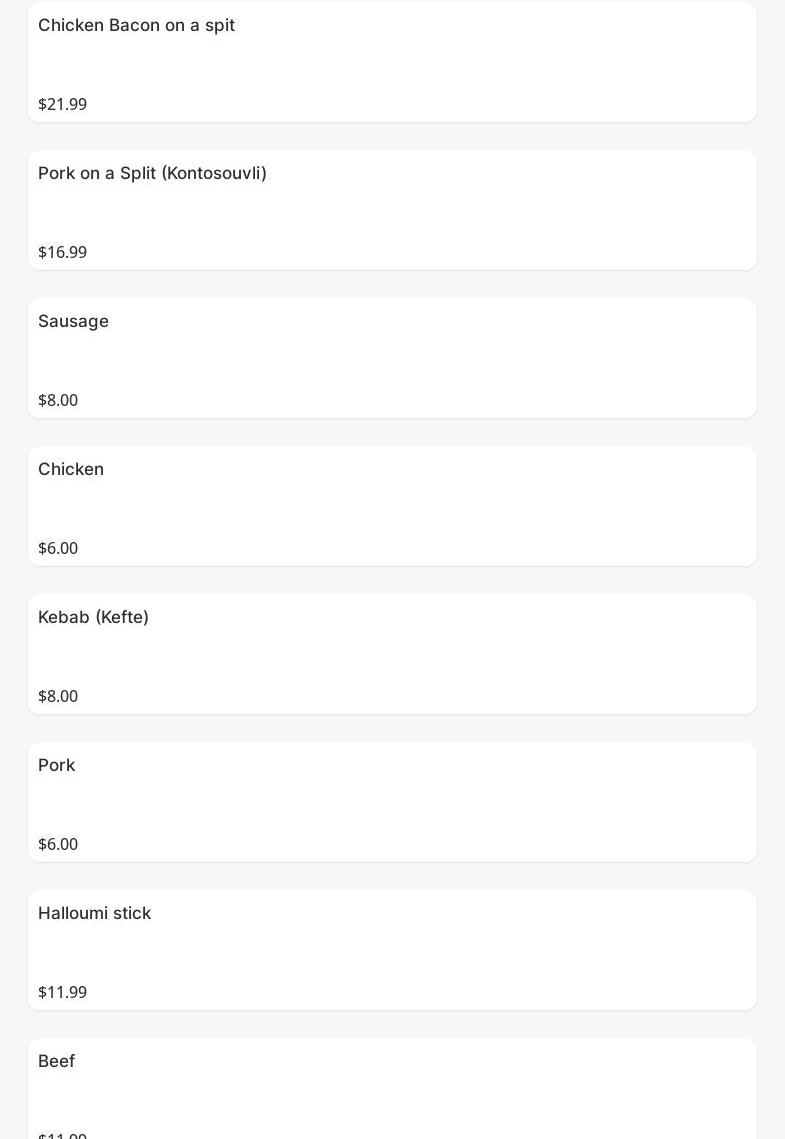Choose the Sausage item title

coord(73,321)
